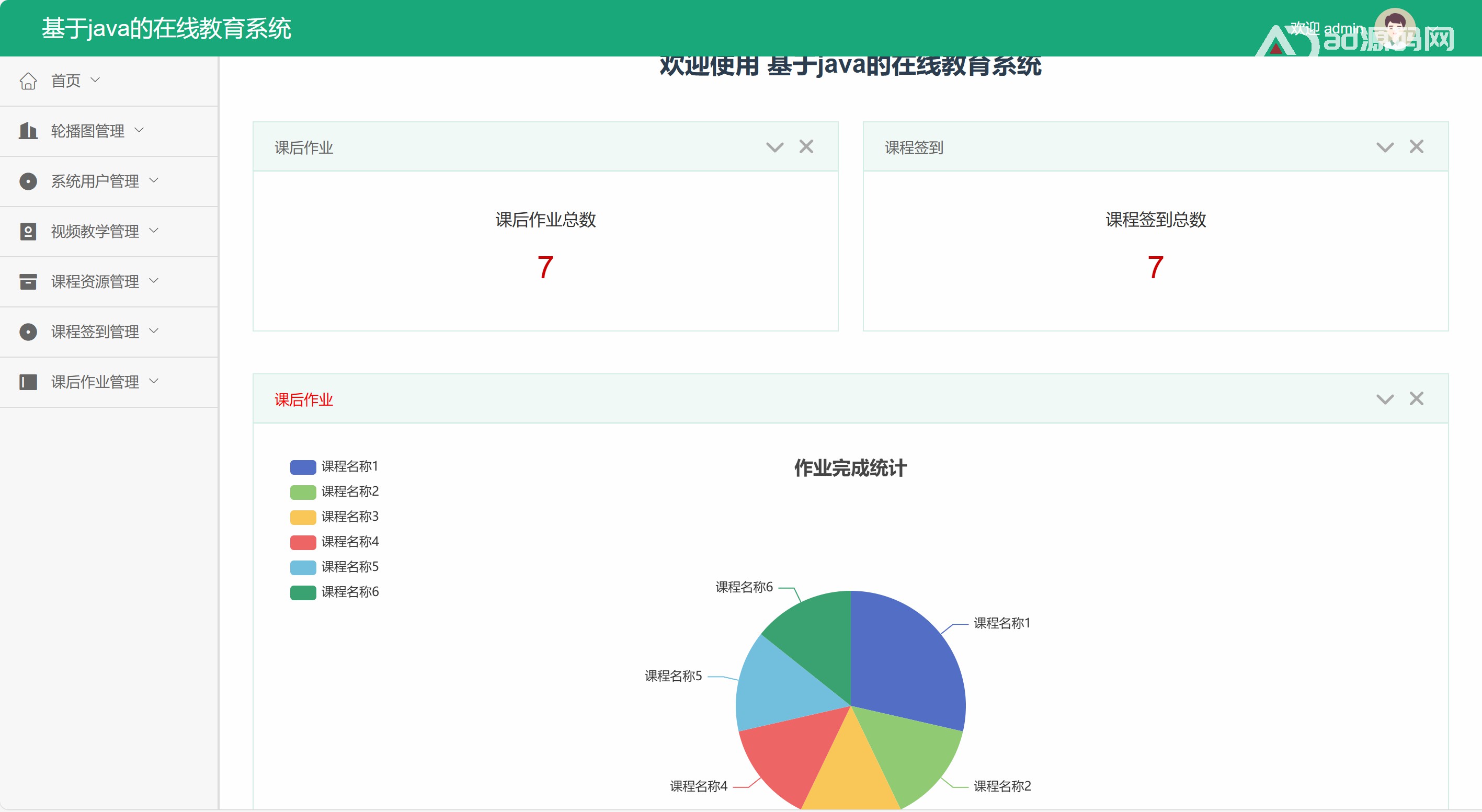Click the 基于java的在线教育系统 header title
This screenshot has width=1482, height=812.
pyautogui.click(x=166, y=28)
